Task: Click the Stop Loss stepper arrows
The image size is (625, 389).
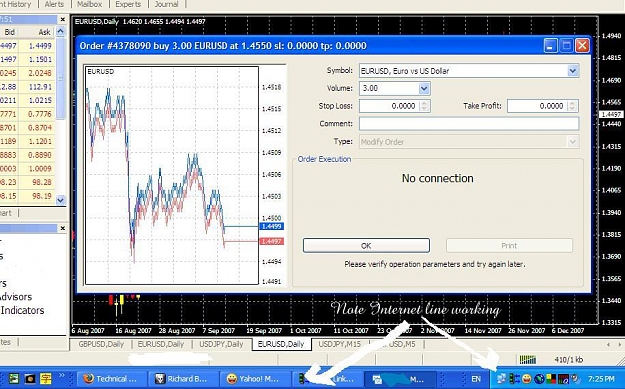Action: point(425,106)
